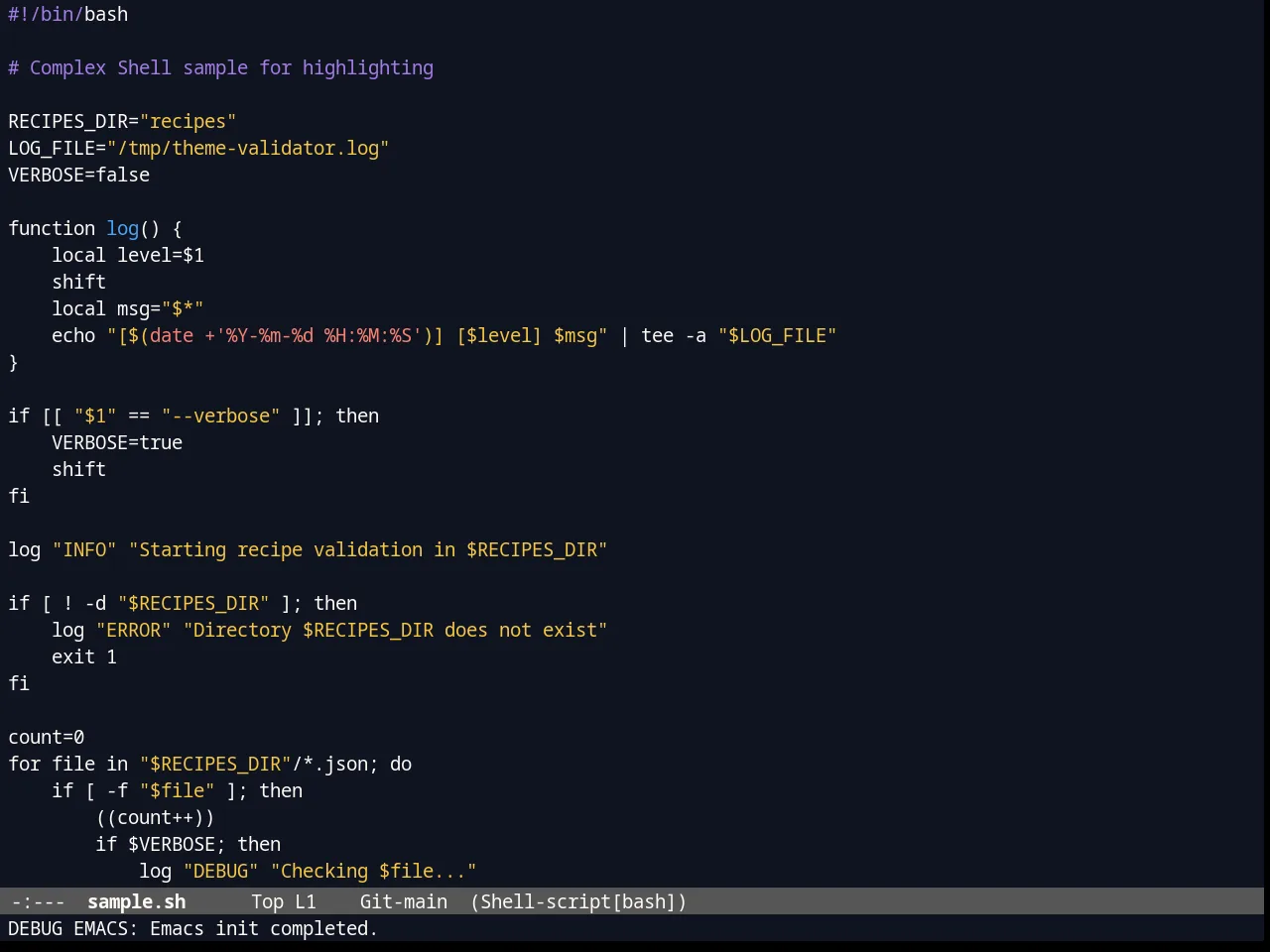Click the 'shift' line below VERBOSE=true
This screenshot has height=952, width=1270.
tap(79, 469)
